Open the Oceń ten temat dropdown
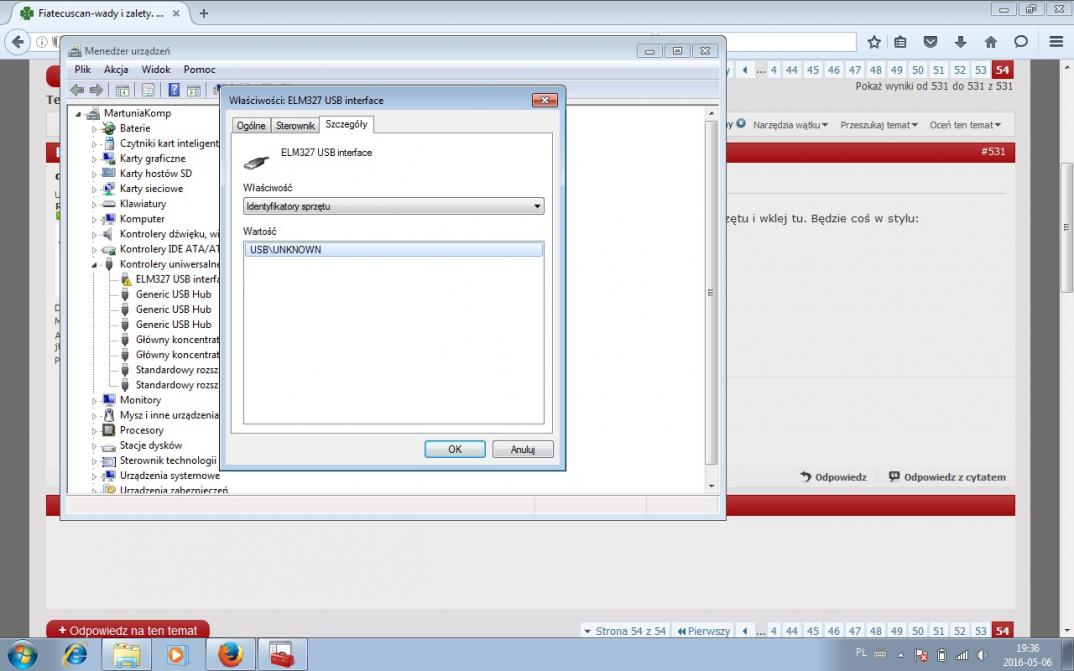Viewport: 1074px width, 671px height. pyautogui.click(x=965, y=125)
